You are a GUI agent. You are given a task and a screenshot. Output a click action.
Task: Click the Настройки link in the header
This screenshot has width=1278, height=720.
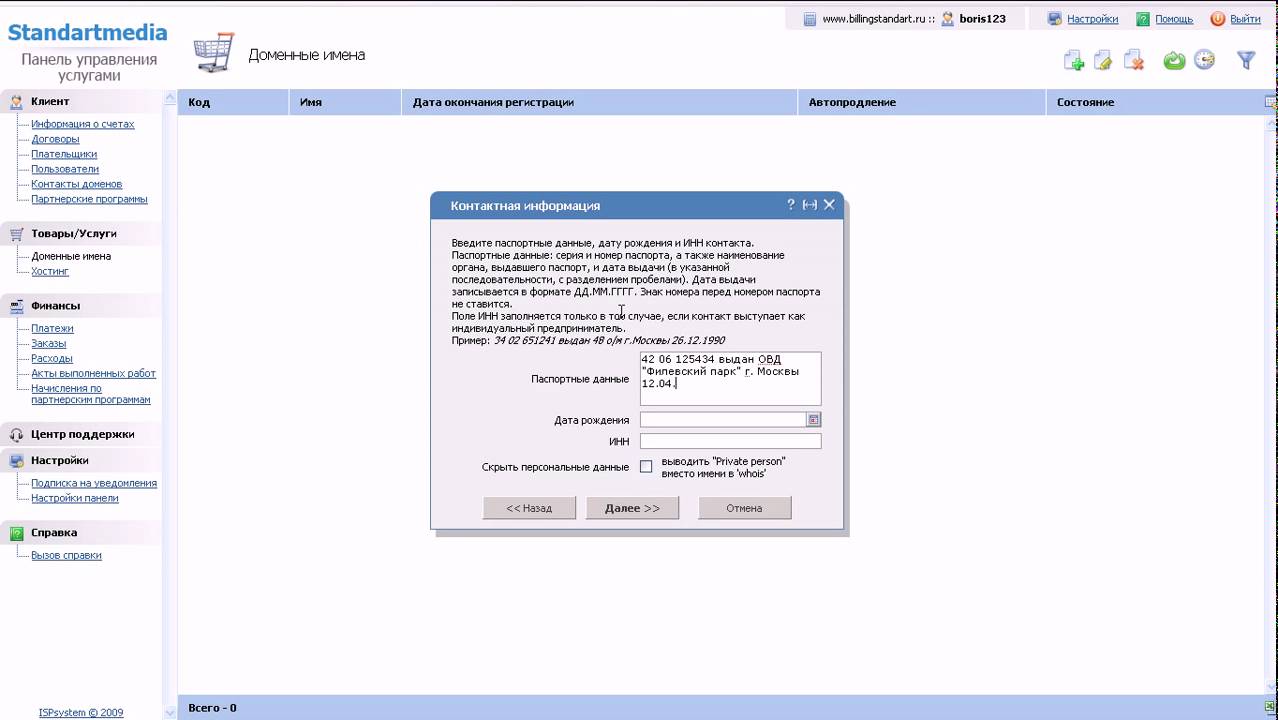[1092, 19]
